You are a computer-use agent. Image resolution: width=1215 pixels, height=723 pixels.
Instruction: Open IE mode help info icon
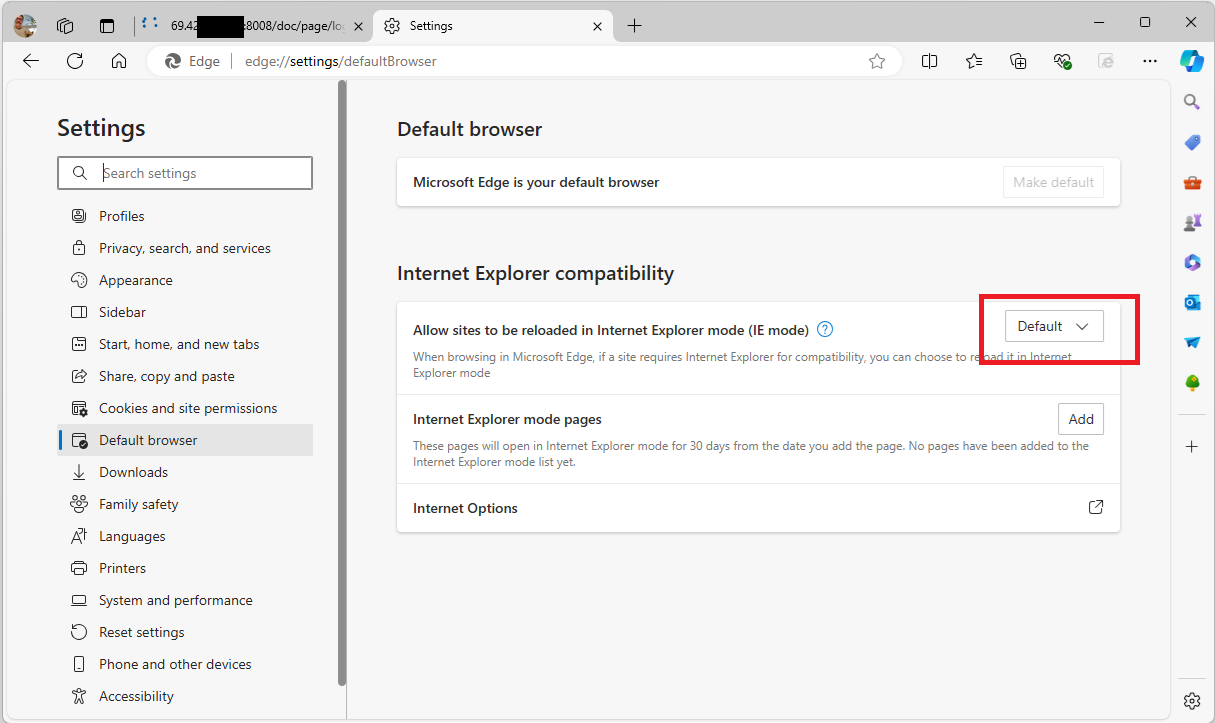[x=825, y=329]
